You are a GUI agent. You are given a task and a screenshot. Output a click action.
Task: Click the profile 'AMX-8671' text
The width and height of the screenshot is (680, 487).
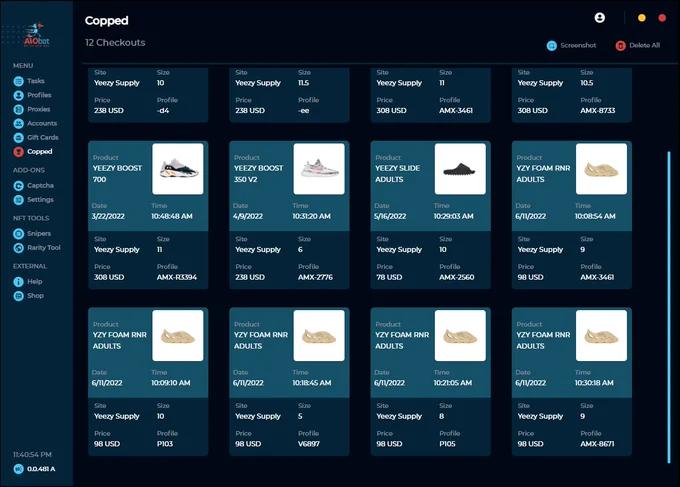tap(597, 444)
